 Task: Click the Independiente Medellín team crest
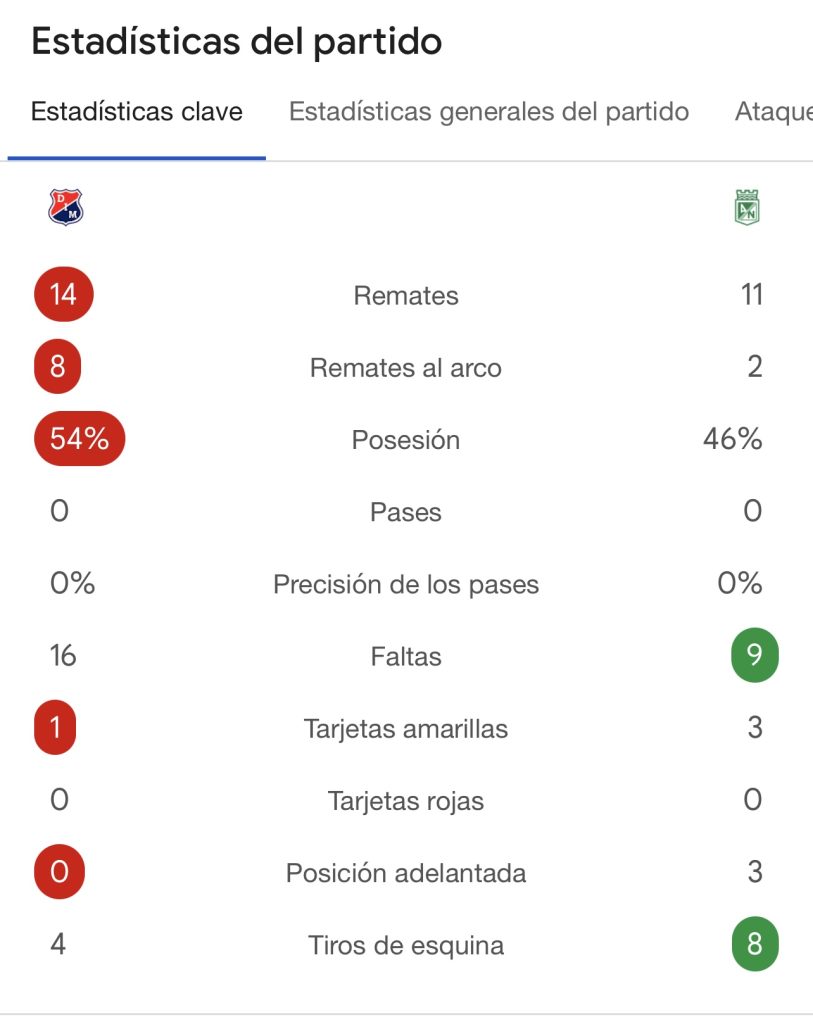pyautogui.click(x=66, y=207)
